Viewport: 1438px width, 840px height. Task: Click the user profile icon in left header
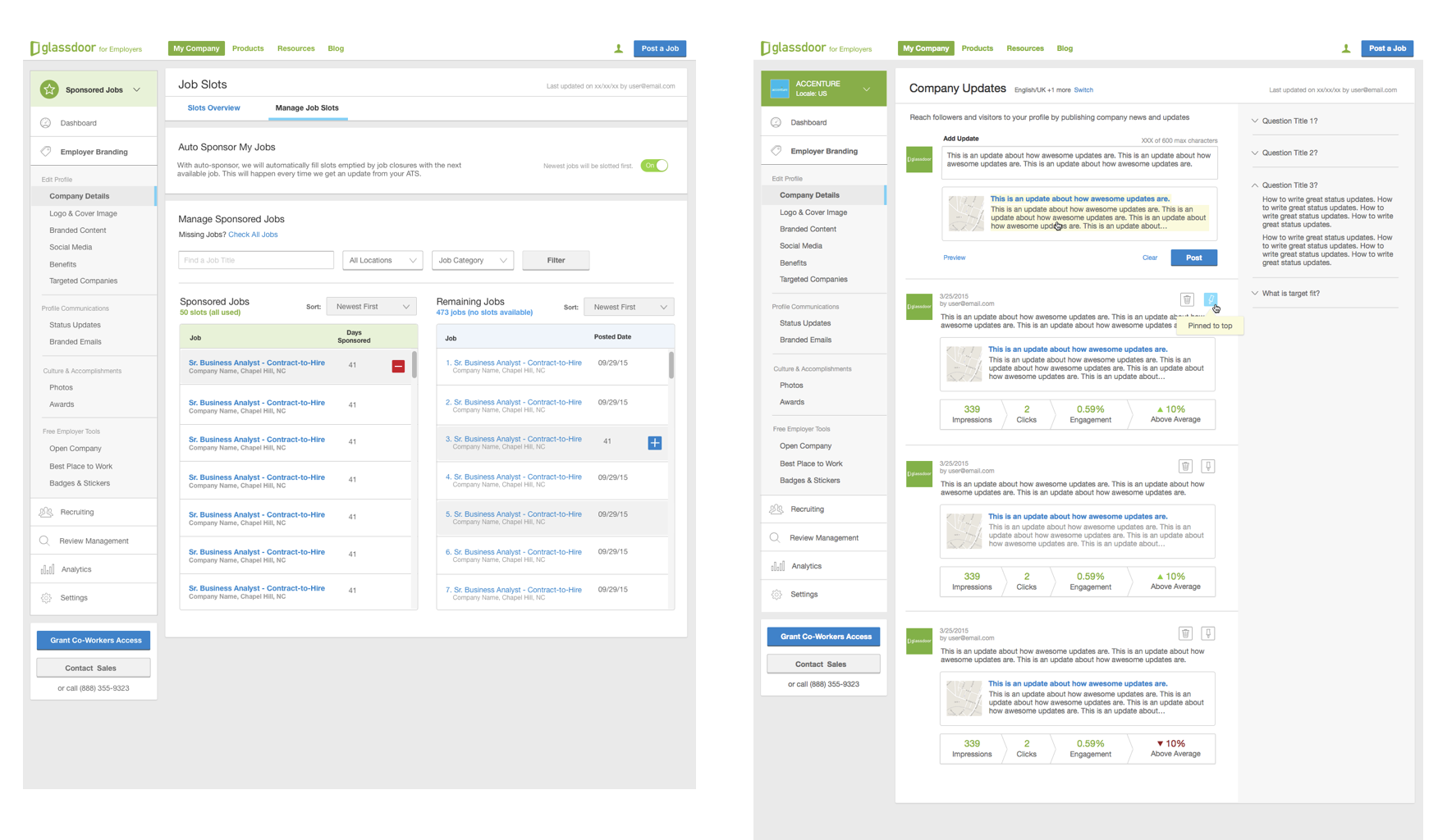[x=618, y=49]
